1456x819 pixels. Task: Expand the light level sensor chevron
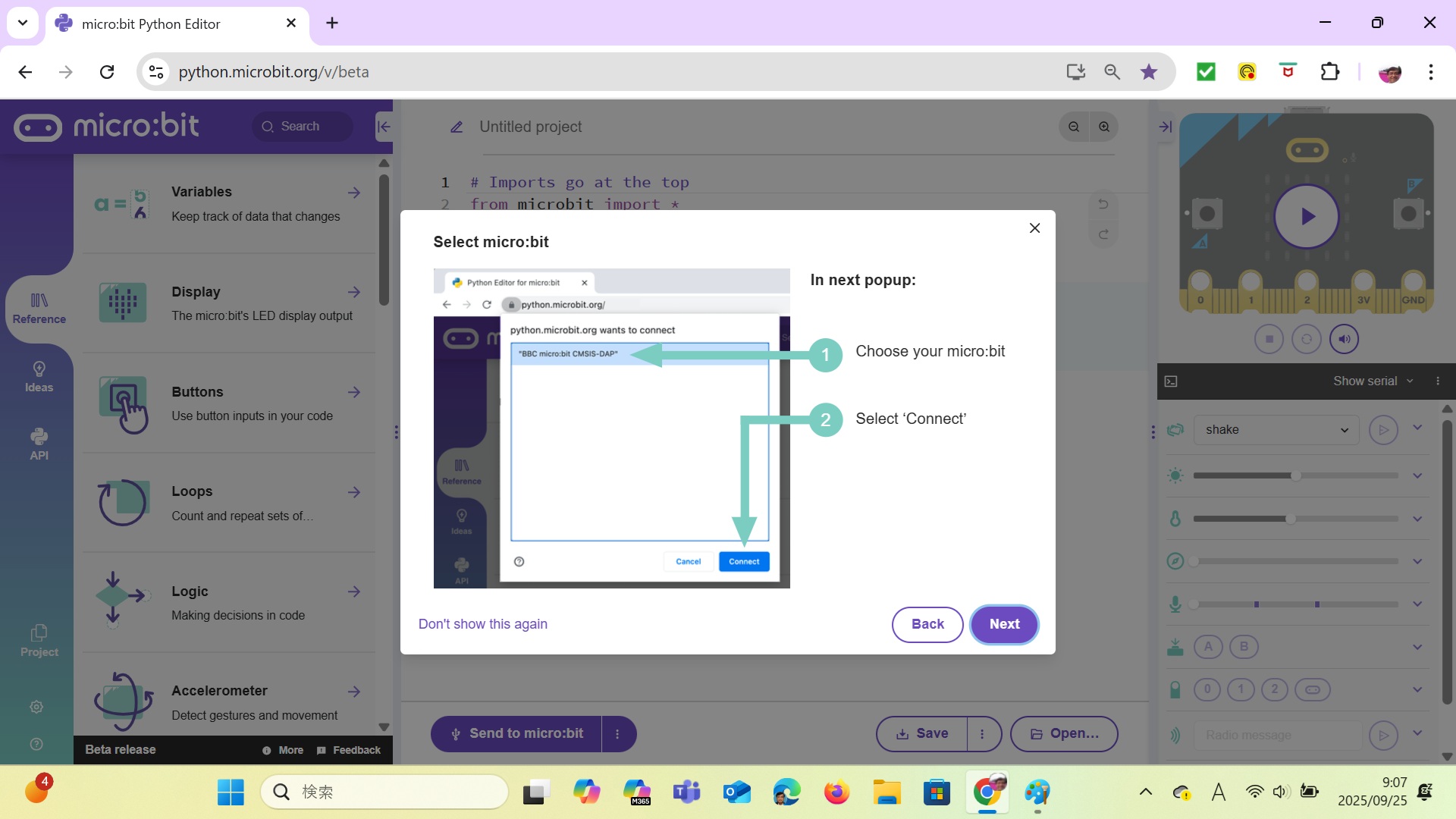click(x=1417, y=475)
